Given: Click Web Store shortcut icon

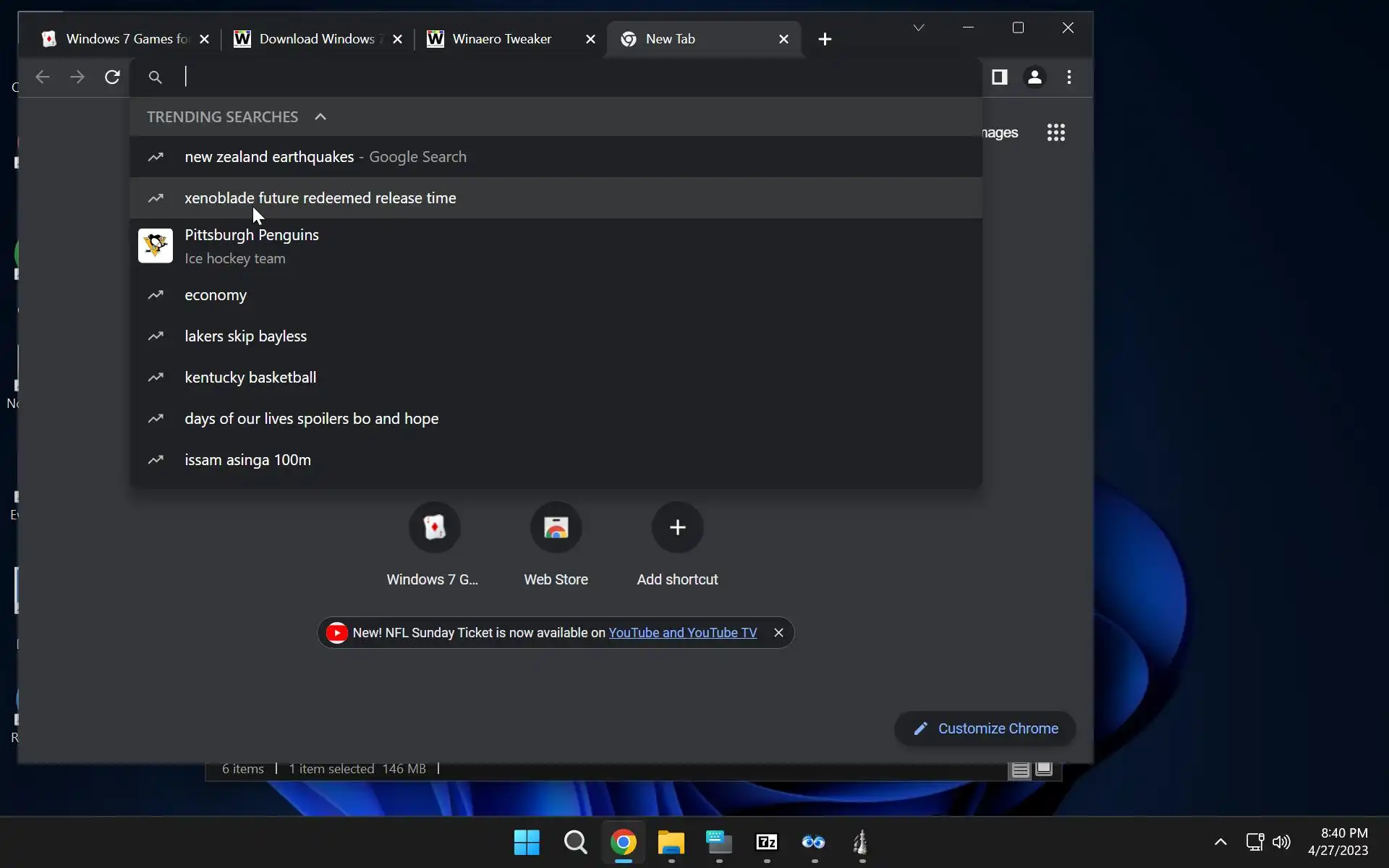Looking at the screenshot, I should (x=556, y=528).
